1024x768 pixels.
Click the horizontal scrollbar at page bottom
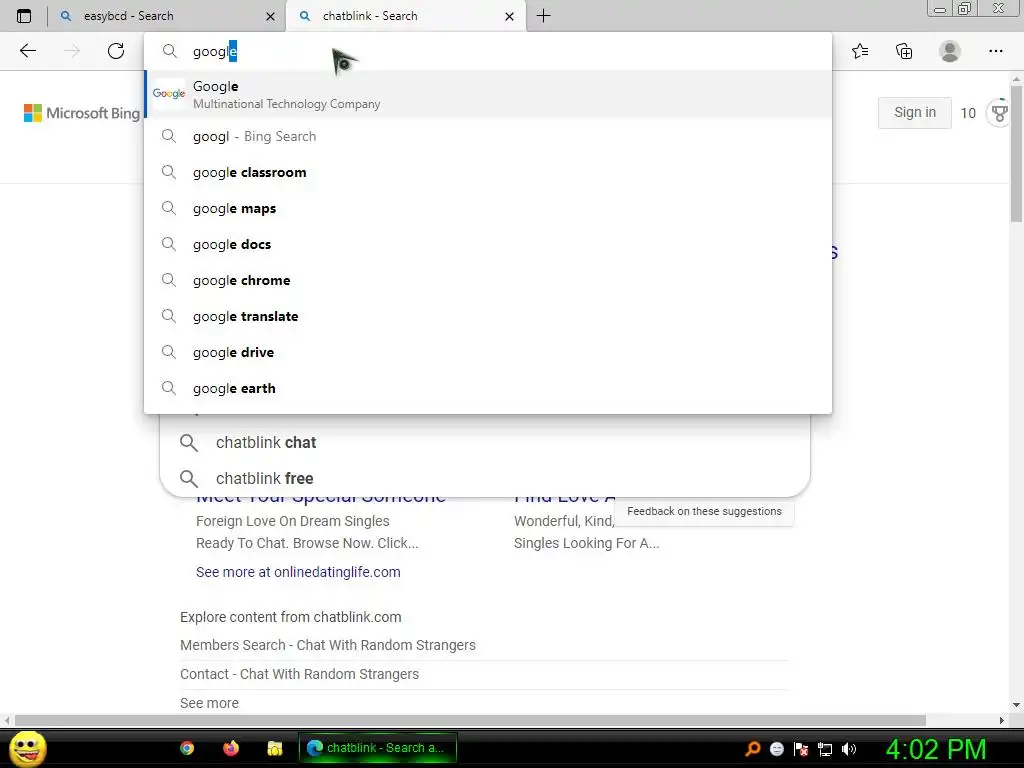click(x=470, y=720)
